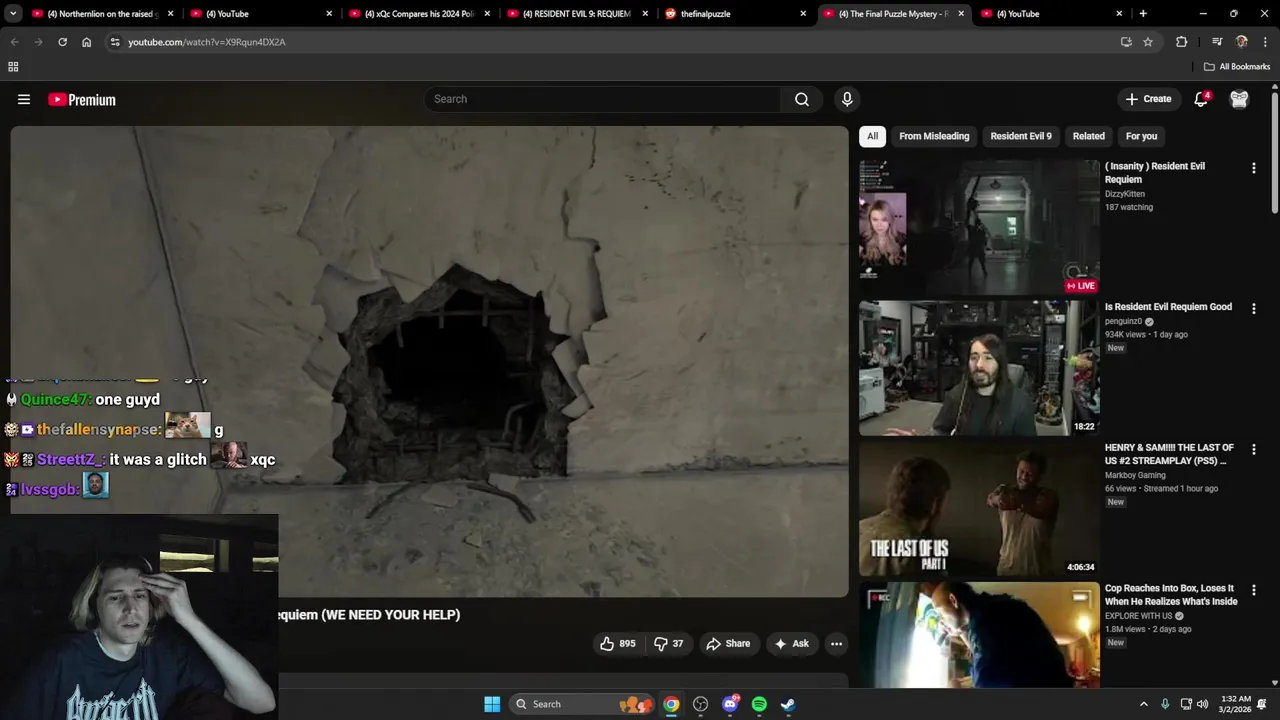
Task: Toggle the system tray microphone indicator
Action: 1165,704
